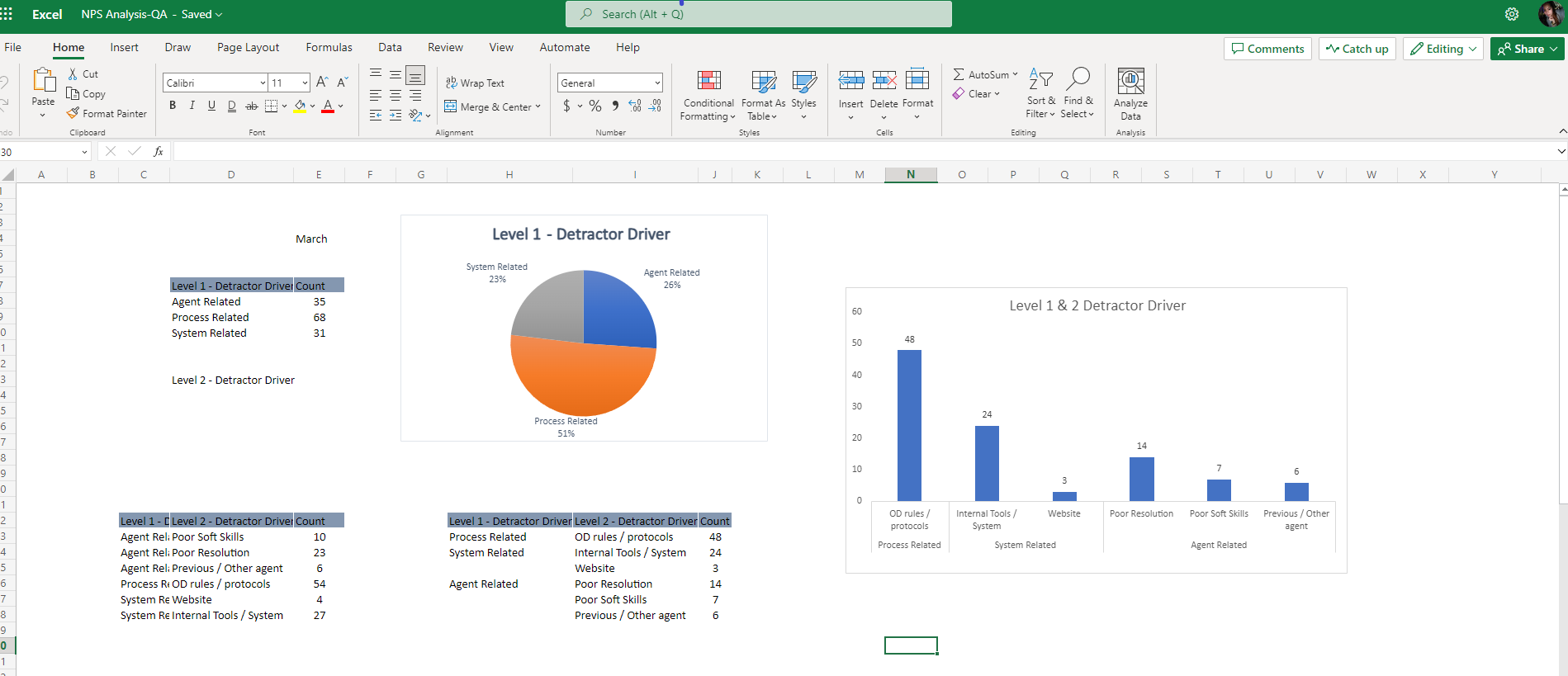Viewport: 1568px width, 676px height.
Task: Activate the Format Painter brush
Action: click(107, 114)
